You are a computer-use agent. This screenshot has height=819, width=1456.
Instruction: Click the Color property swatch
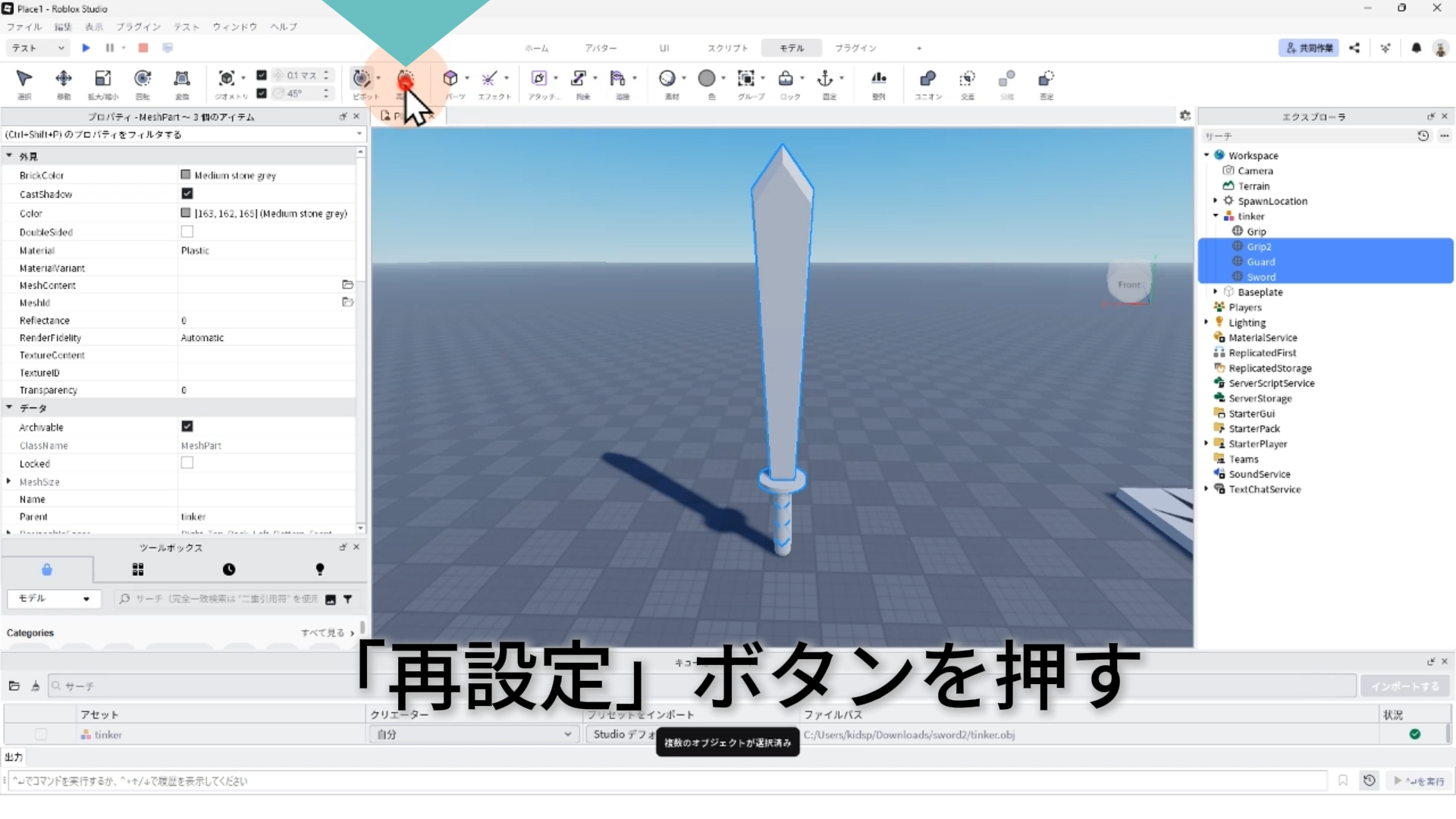[186, 213]
